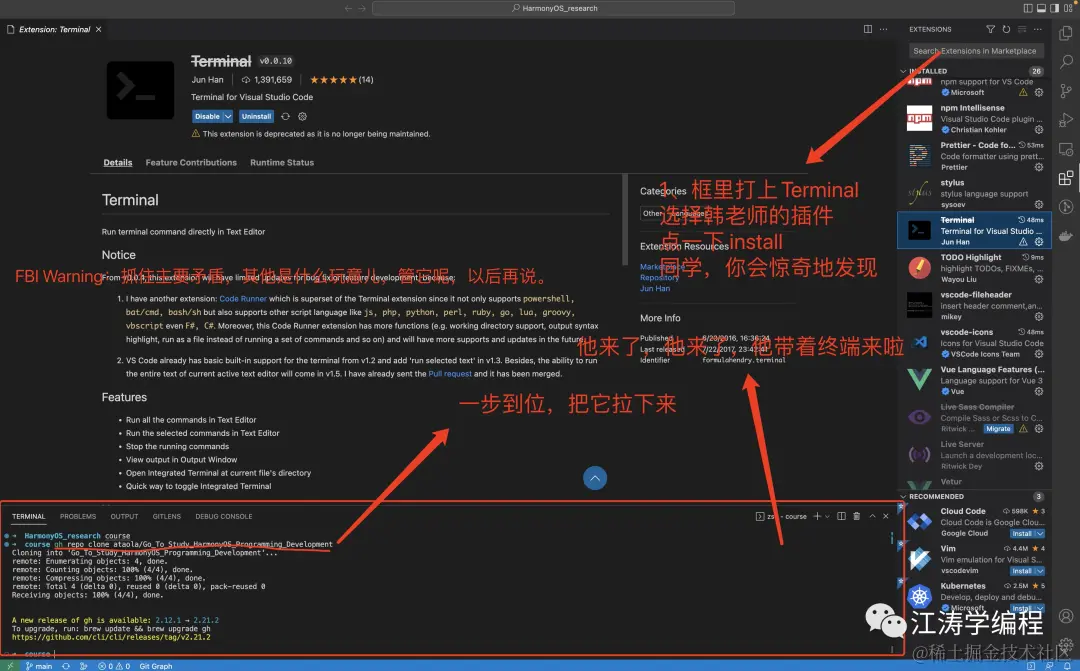This screenshot has height=671, width=1080.
Task: Click the split terminal icon
Action: (x=842, y=516)
